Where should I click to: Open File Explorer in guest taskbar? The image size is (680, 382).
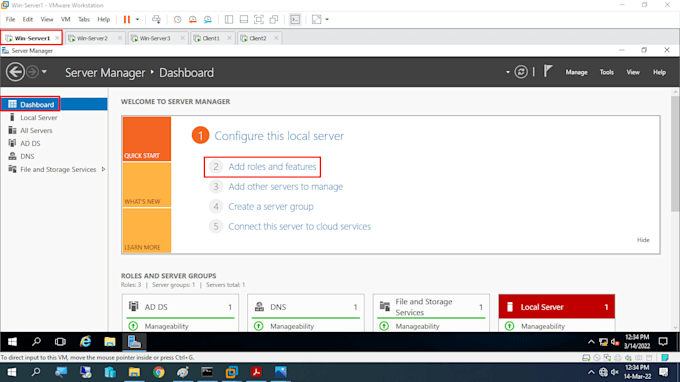[110, 342]
